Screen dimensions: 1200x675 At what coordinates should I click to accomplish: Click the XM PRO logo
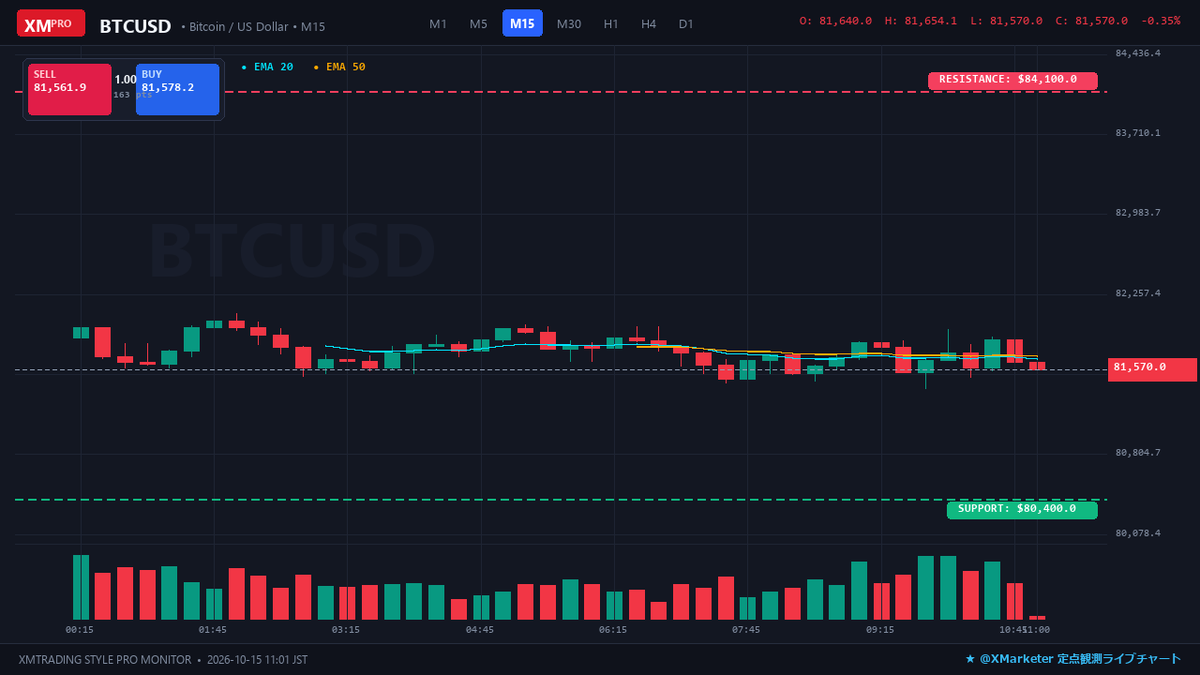click(51, 23)
